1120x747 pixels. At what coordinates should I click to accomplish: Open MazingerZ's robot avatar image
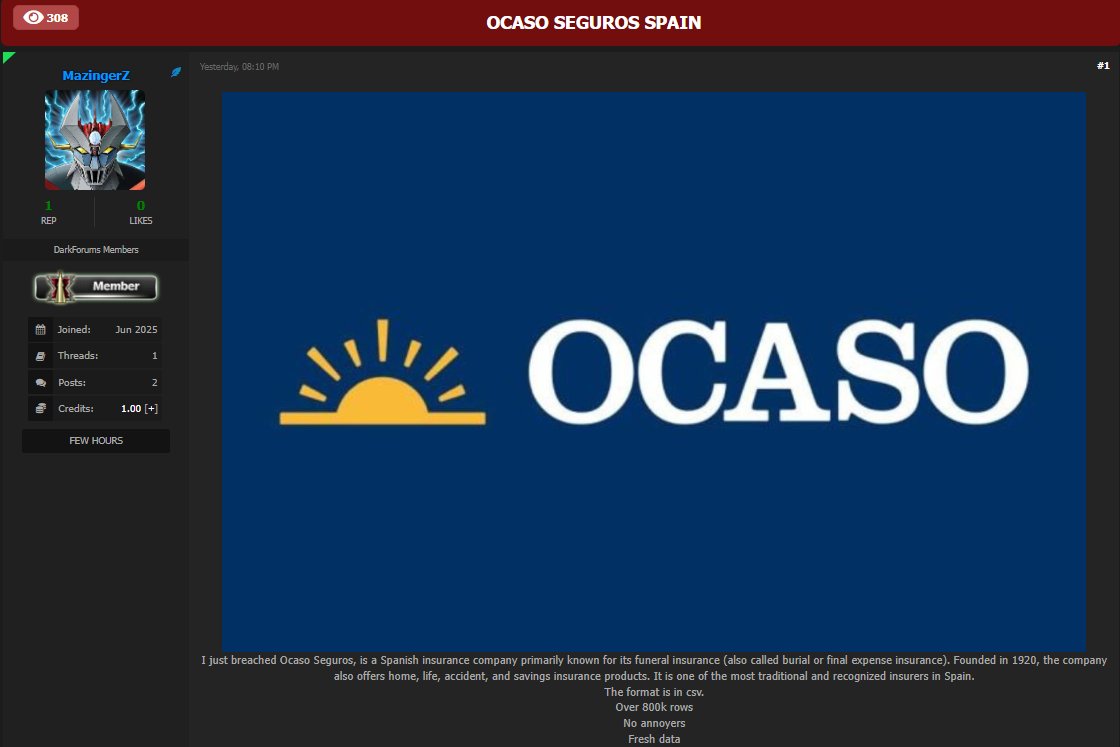[95, 140]
